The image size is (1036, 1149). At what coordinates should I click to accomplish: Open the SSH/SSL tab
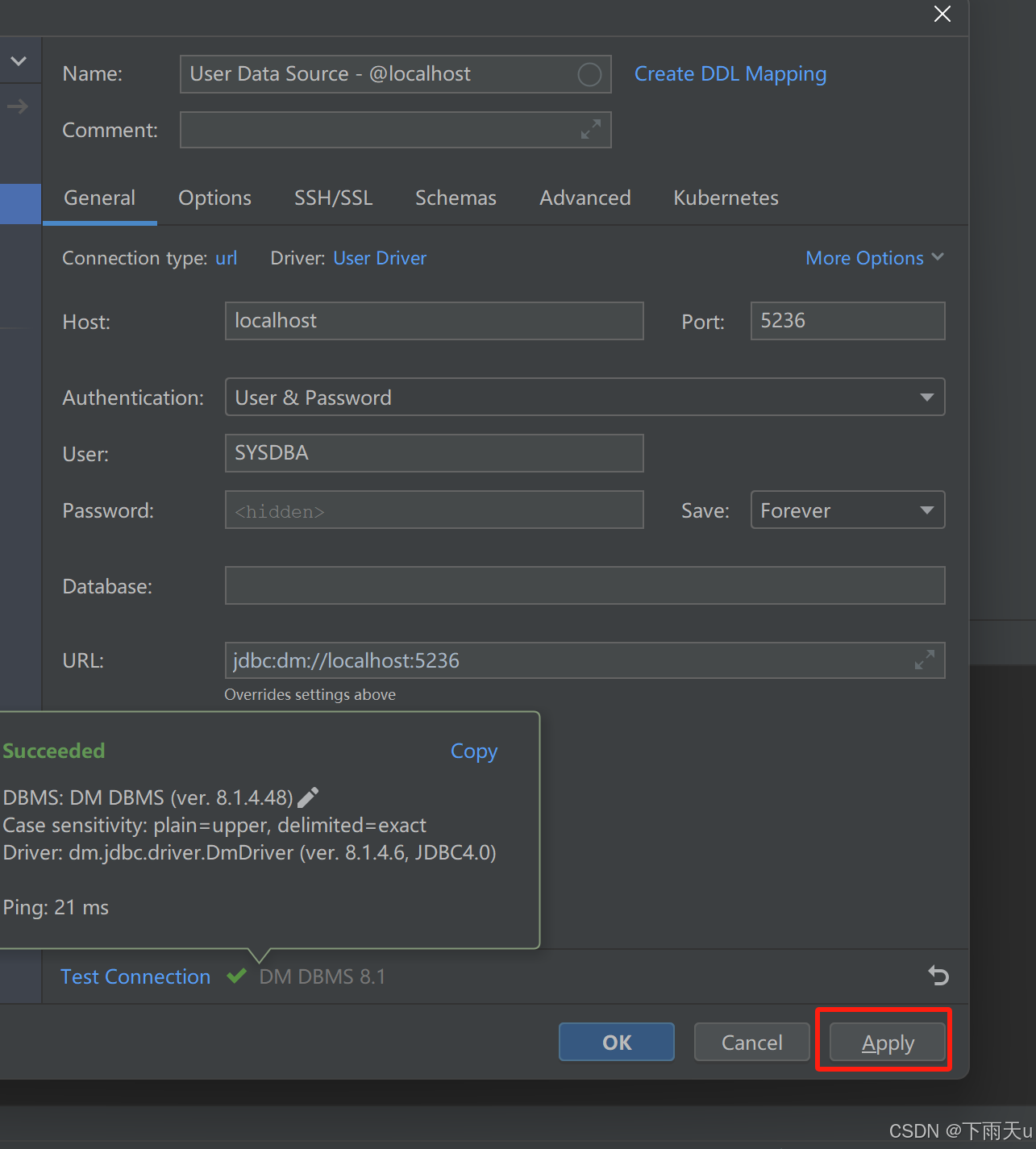[x=333, y=198]
